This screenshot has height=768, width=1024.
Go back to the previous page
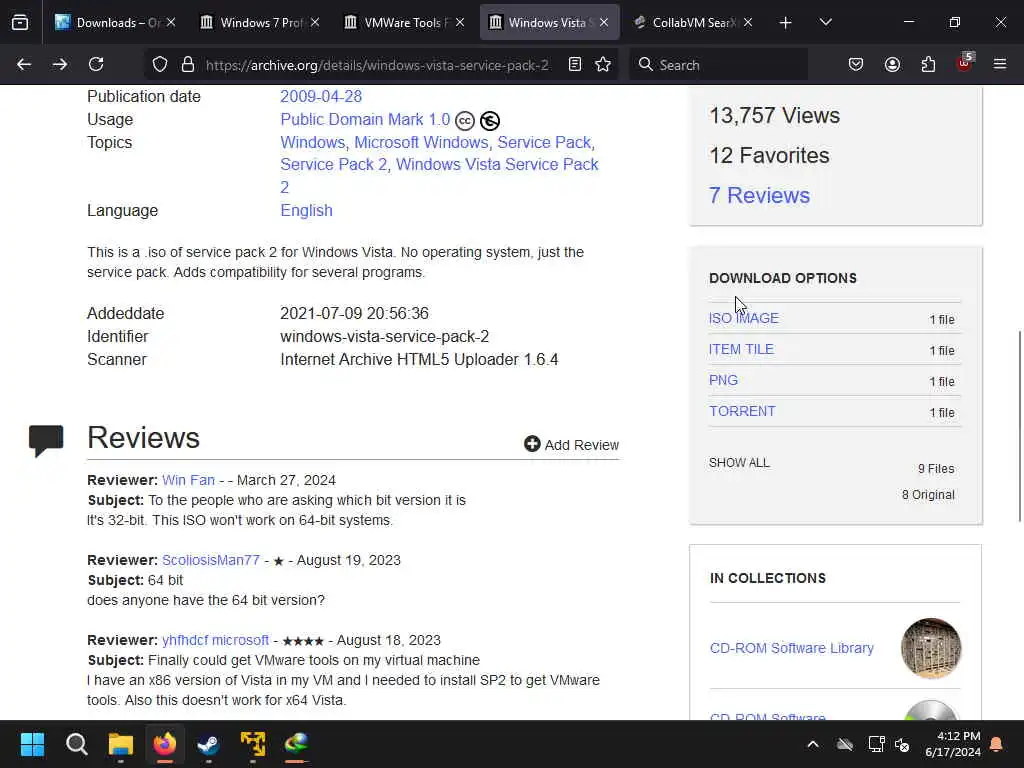[x=24, y=64]
